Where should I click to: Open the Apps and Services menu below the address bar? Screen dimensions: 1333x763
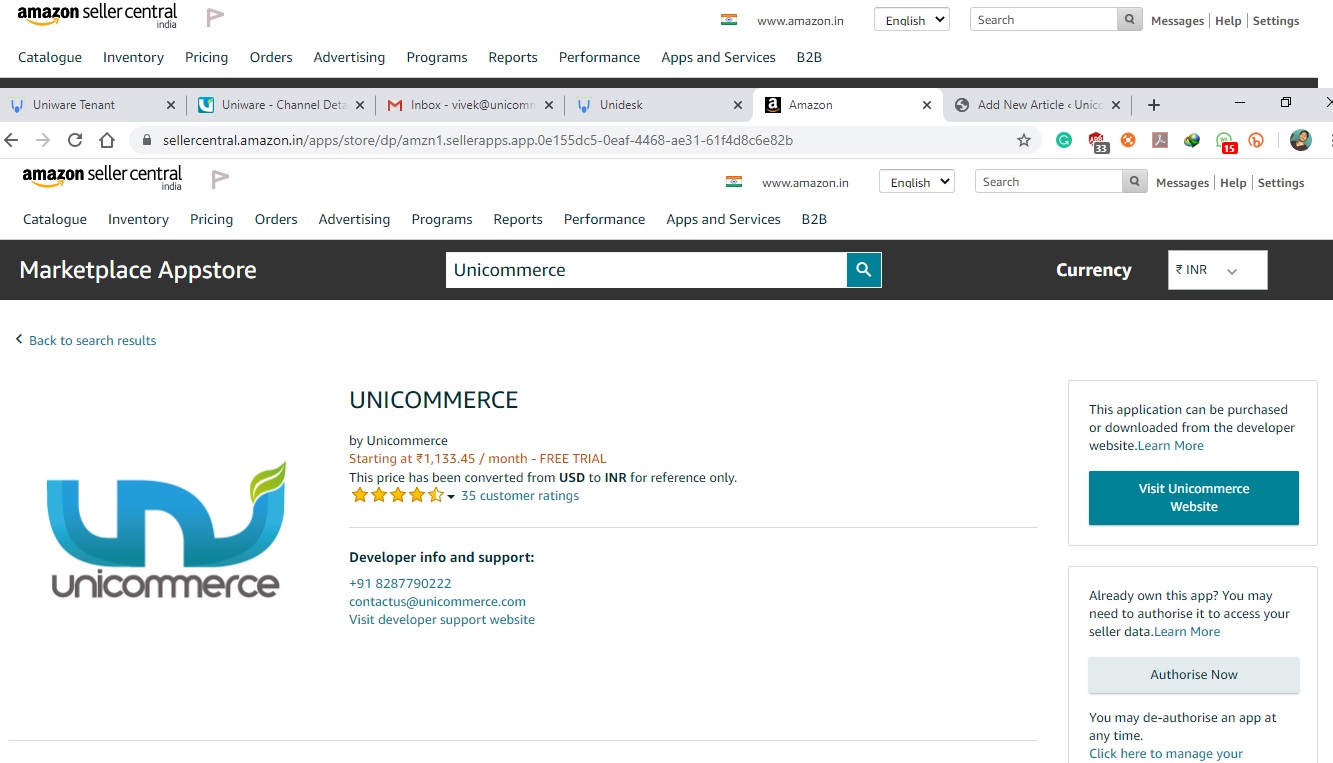(723, 220)
